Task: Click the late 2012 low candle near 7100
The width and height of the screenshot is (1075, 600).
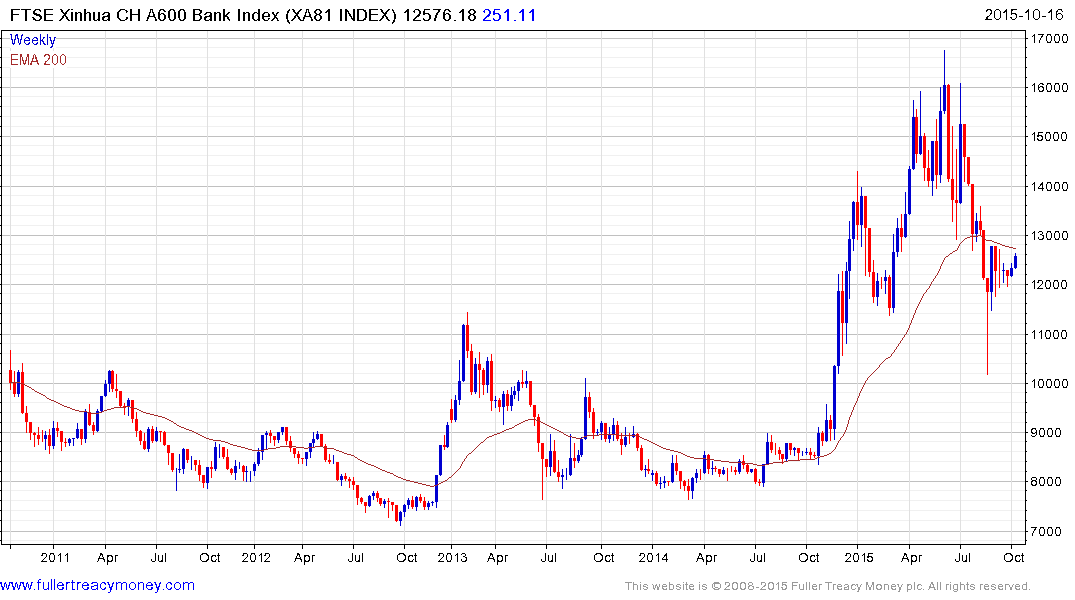Action: pos(400,516)
